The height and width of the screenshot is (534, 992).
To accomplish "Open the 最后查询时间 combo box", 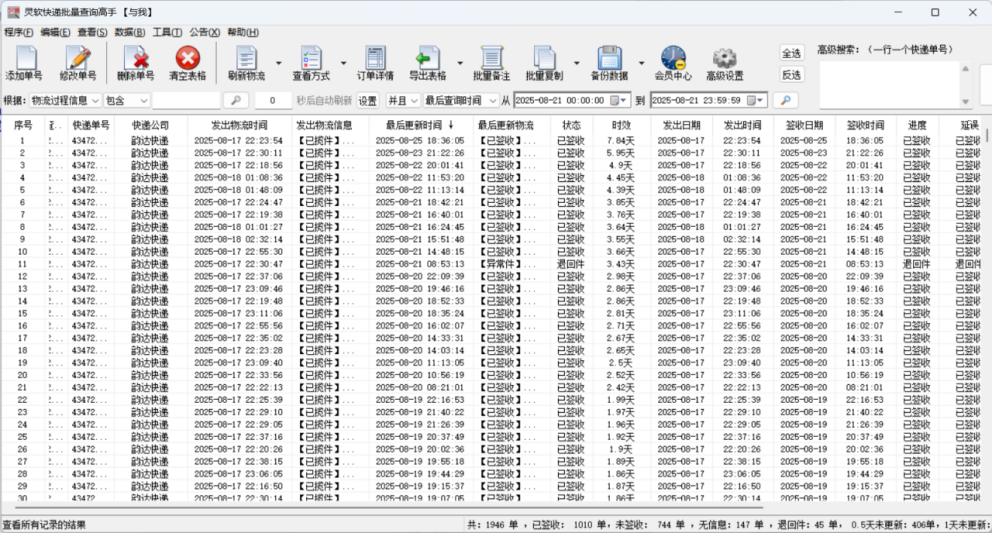I will [x=461, y=101].
